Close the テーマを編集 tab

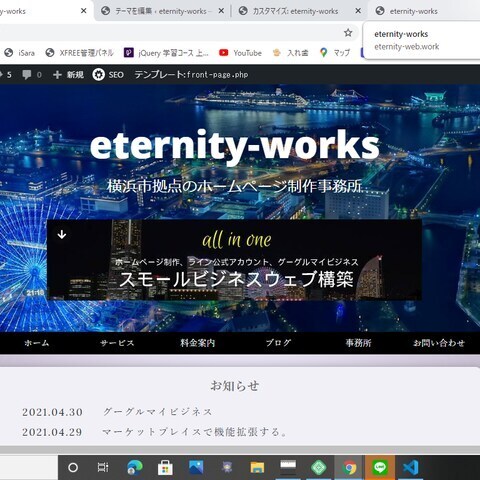(x=221, y=11)
